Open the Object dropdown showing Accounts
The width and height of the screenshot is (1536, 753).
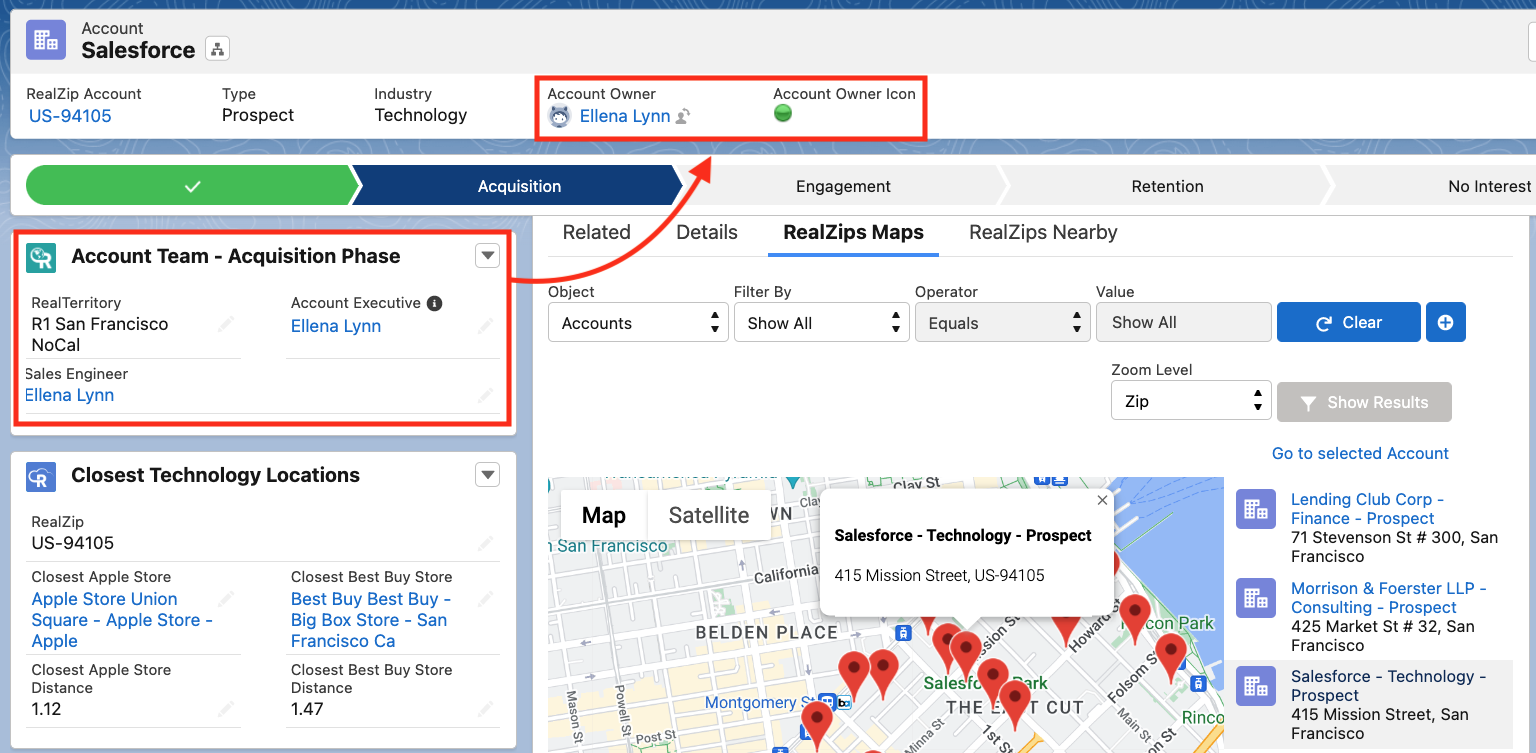pos(638,323)
